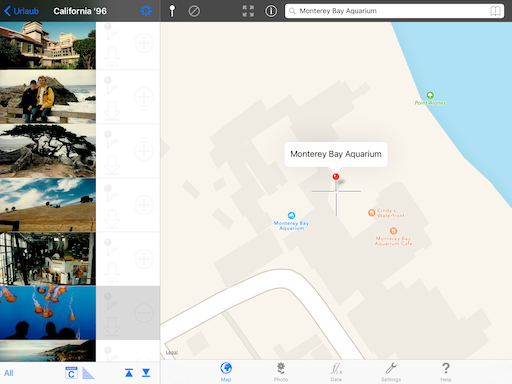Show map info with the circled i icon
Image resolution: width=512 pixels, height=384 pixels.
271,11
